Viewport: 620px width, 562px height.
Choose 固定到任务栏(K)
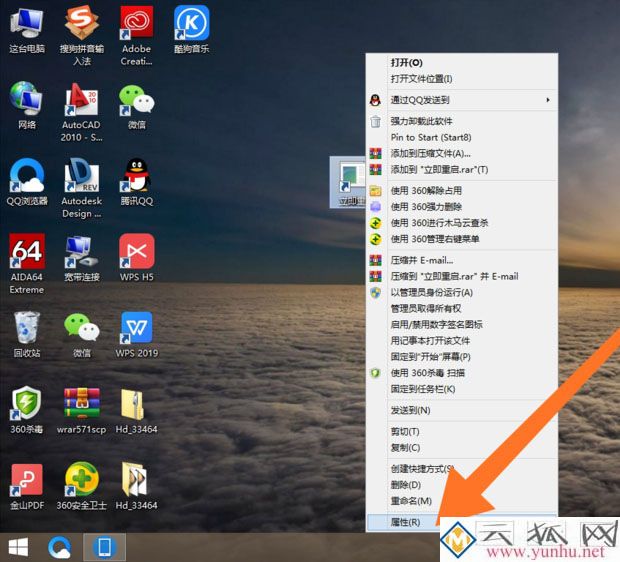[x=462, y=389]
